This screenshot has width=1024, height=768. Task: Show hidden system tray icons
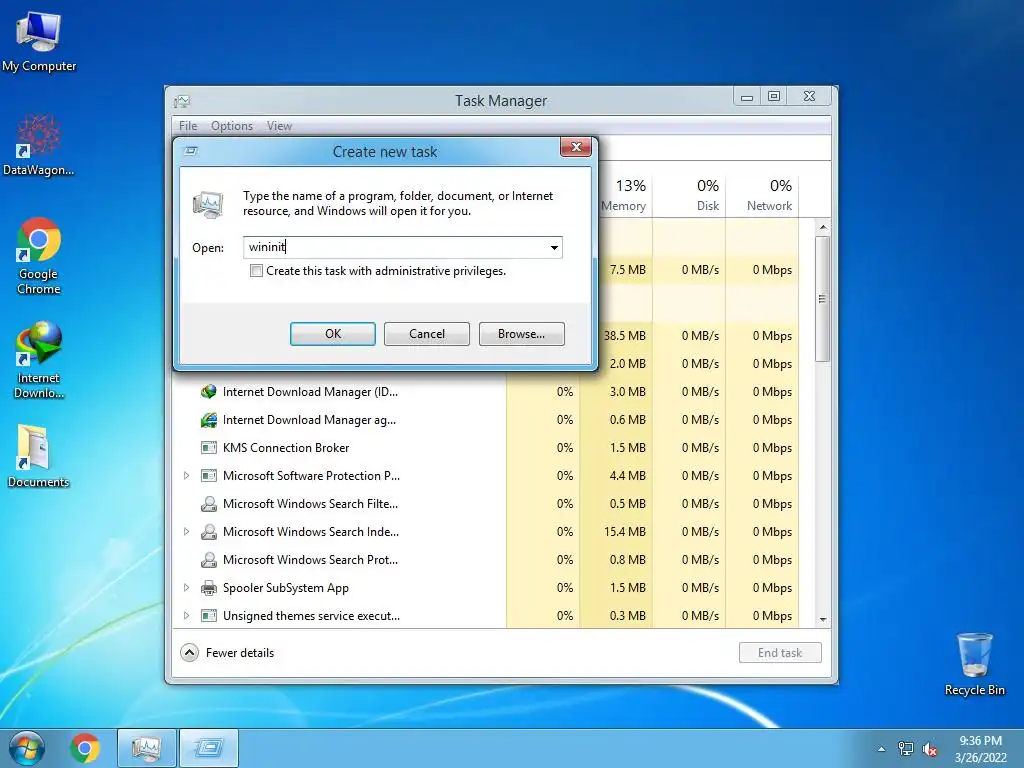click(882, 749)
